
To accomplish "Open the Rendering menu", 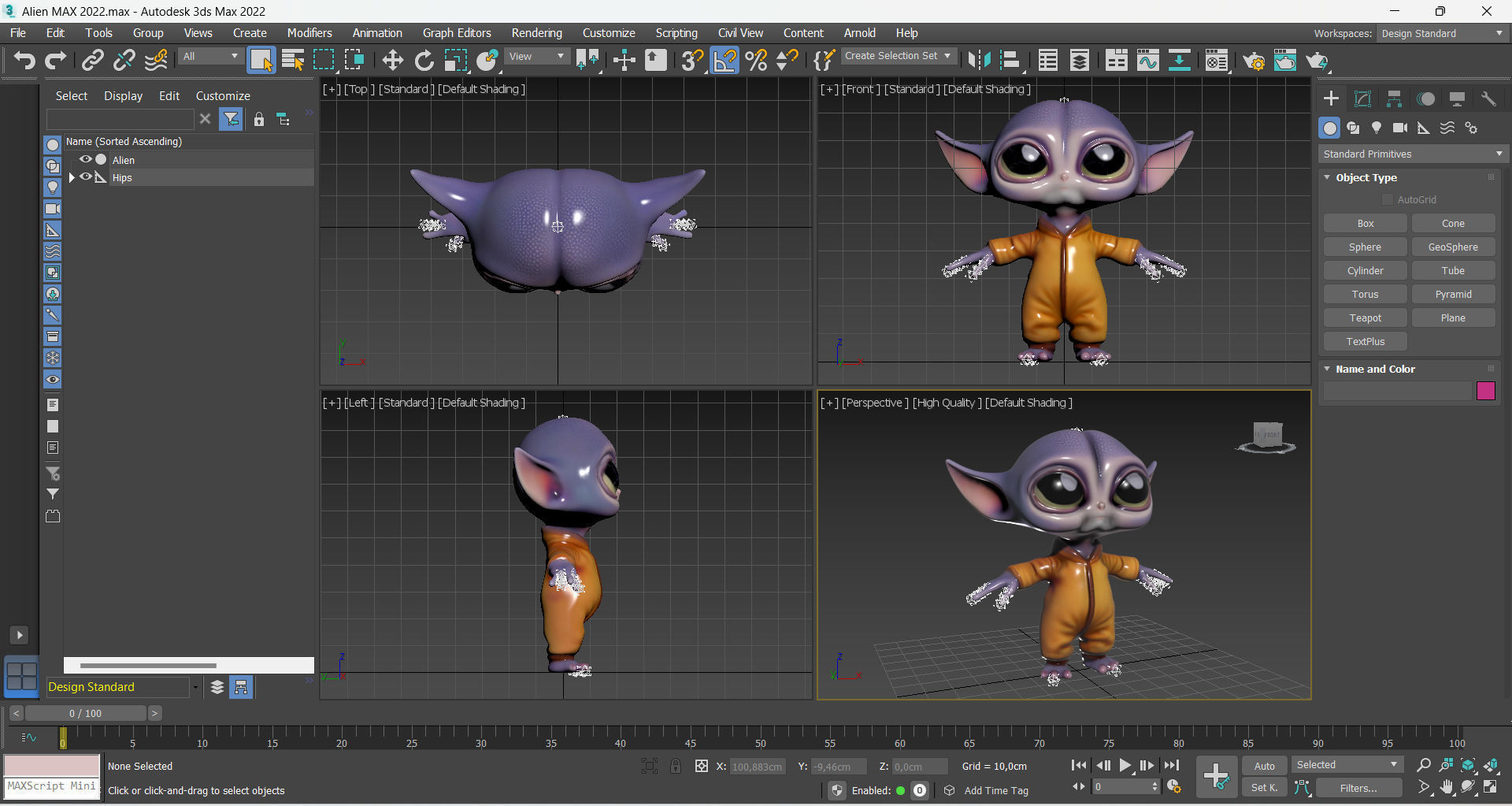I will [x=537, y=32].
